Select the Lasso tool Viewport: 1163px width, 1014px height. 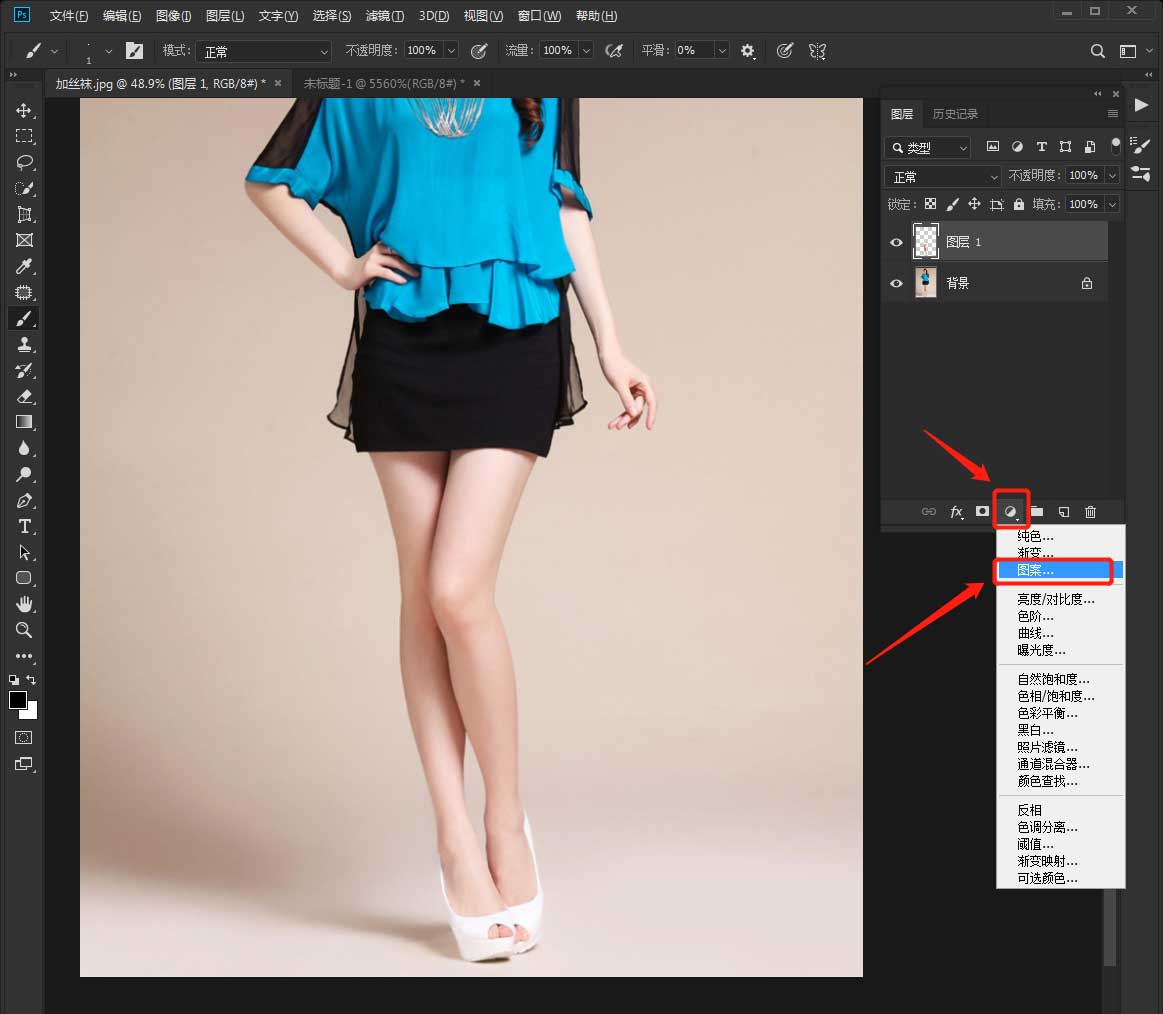point(24,162)
